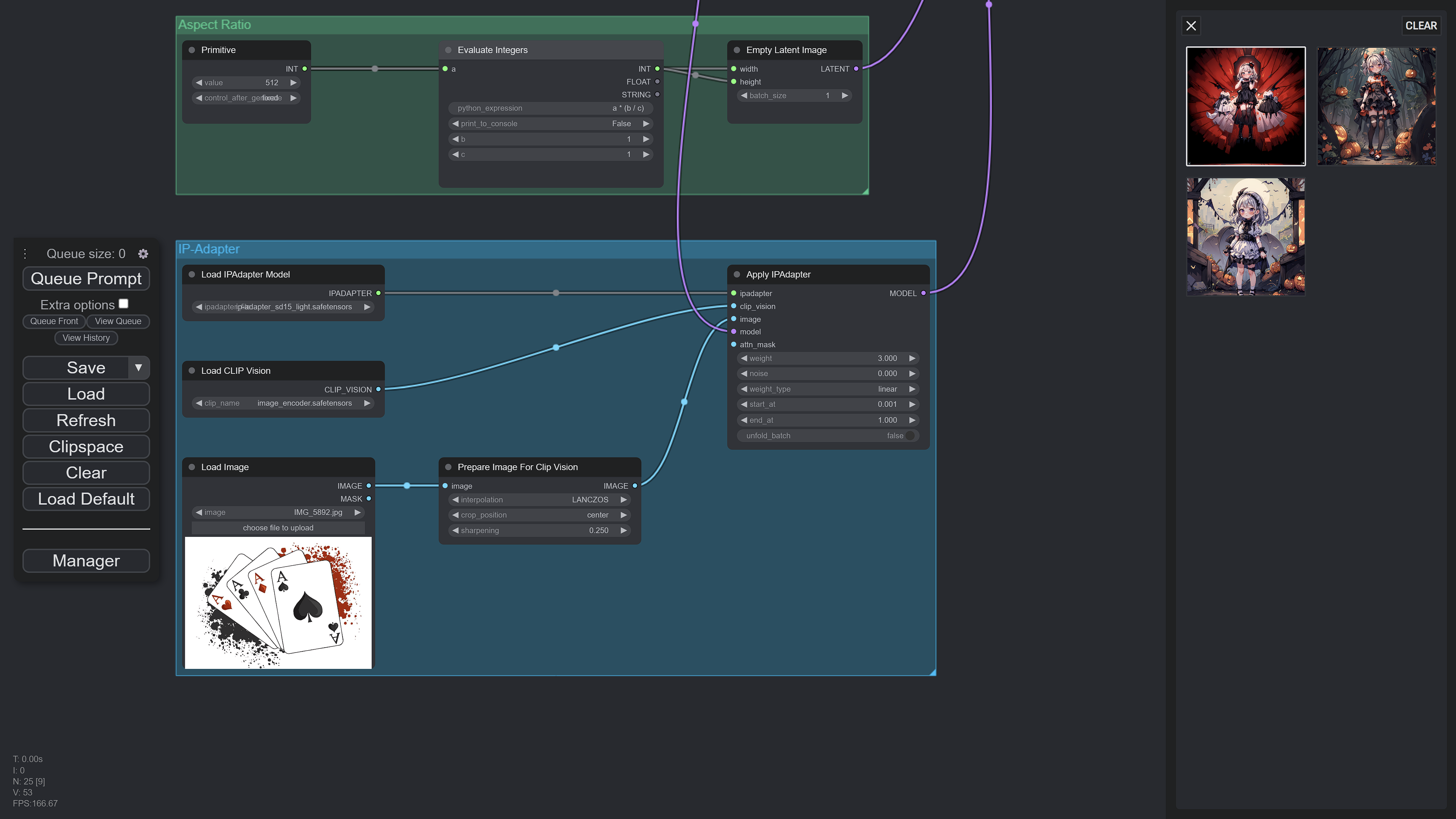Collapse the Load CLIP Vision node dot

pyautogui.click(x=192, y=370)
